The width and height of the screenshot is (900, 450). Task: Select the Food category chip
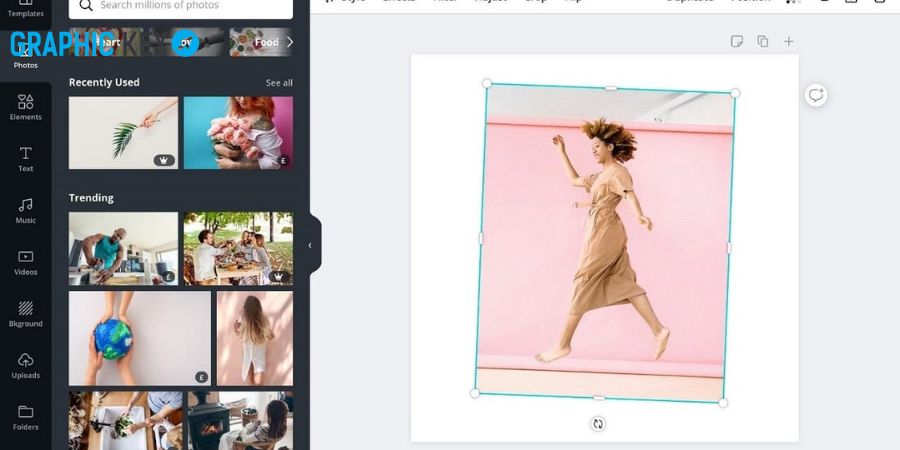point(261,42)
